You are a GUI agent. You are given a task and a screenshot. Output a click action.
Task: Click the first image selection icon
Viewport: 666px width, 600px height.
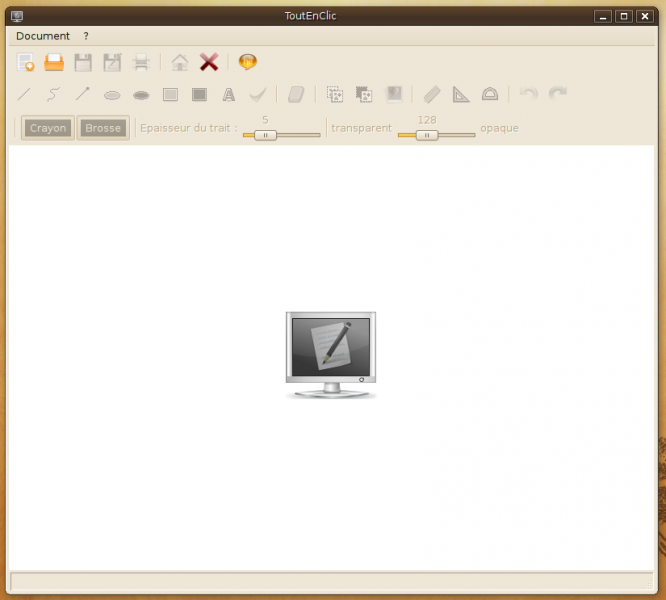coord(335,94)
